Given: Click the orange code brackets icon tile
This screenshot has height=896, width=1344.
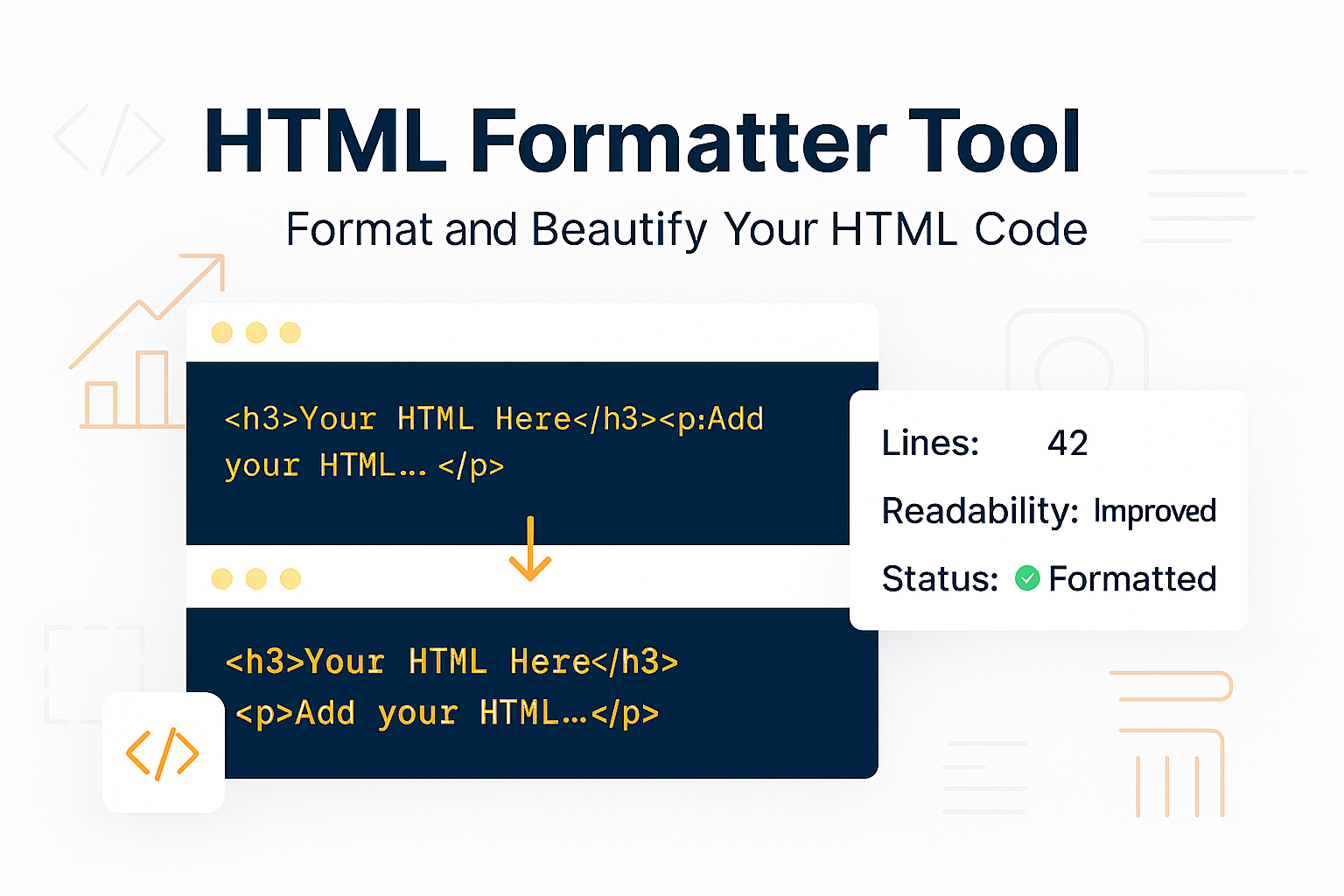Looking at the screenshot, I should point(163,752).
